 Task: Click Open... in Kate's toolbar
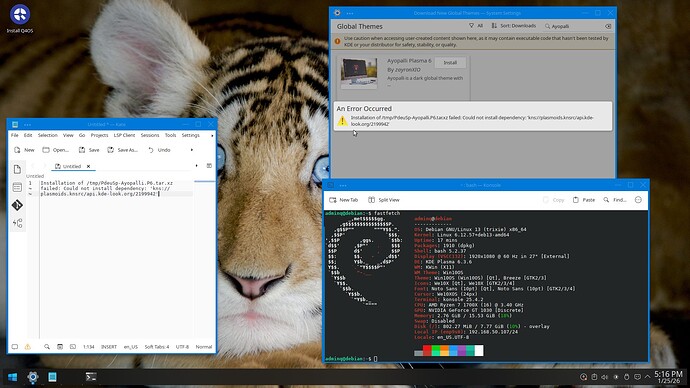pyautogui.click(x=55, y=150)
